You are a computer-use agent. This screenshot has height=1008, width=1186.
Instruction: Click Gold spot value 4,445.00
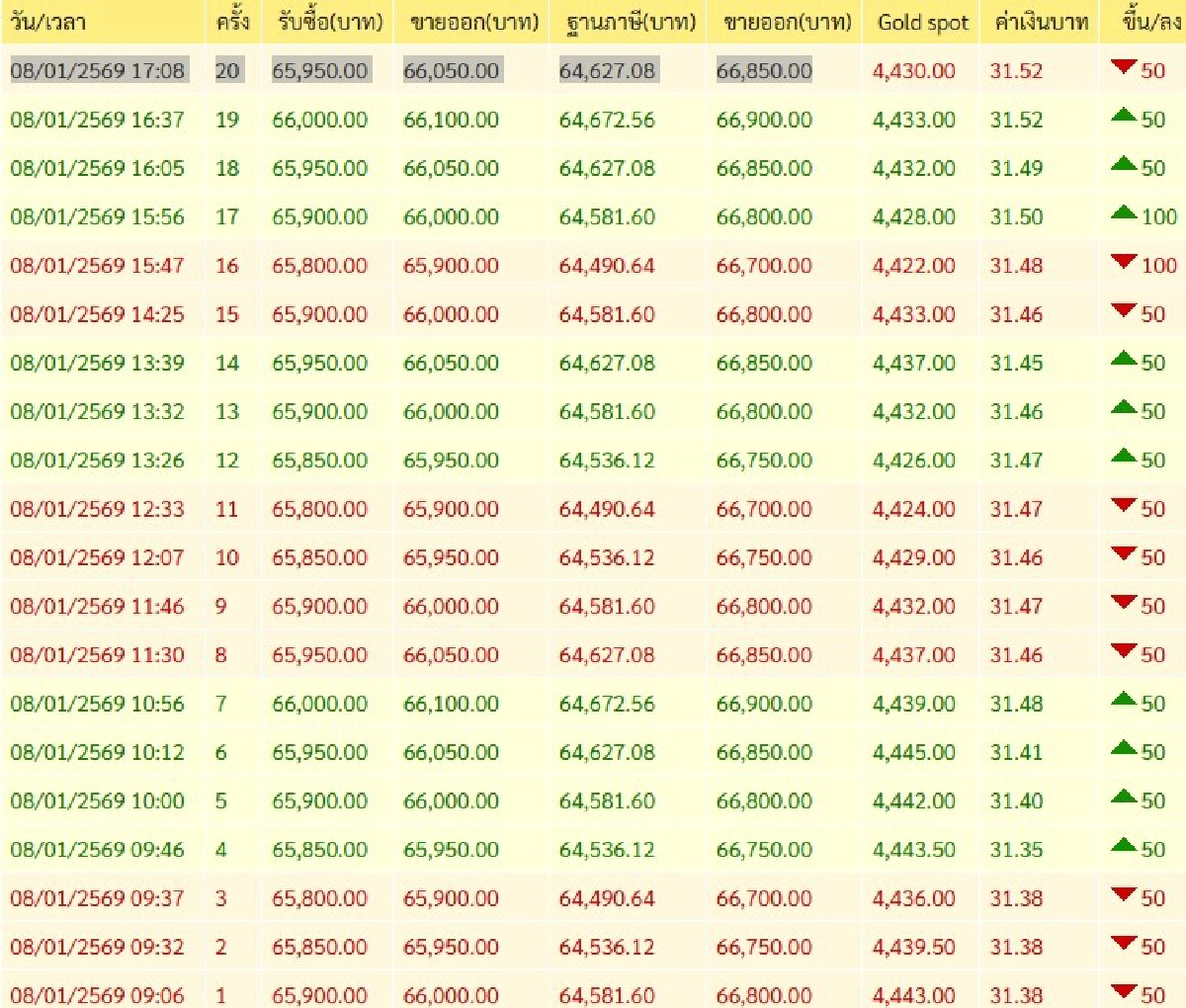(x=913, y=752)
